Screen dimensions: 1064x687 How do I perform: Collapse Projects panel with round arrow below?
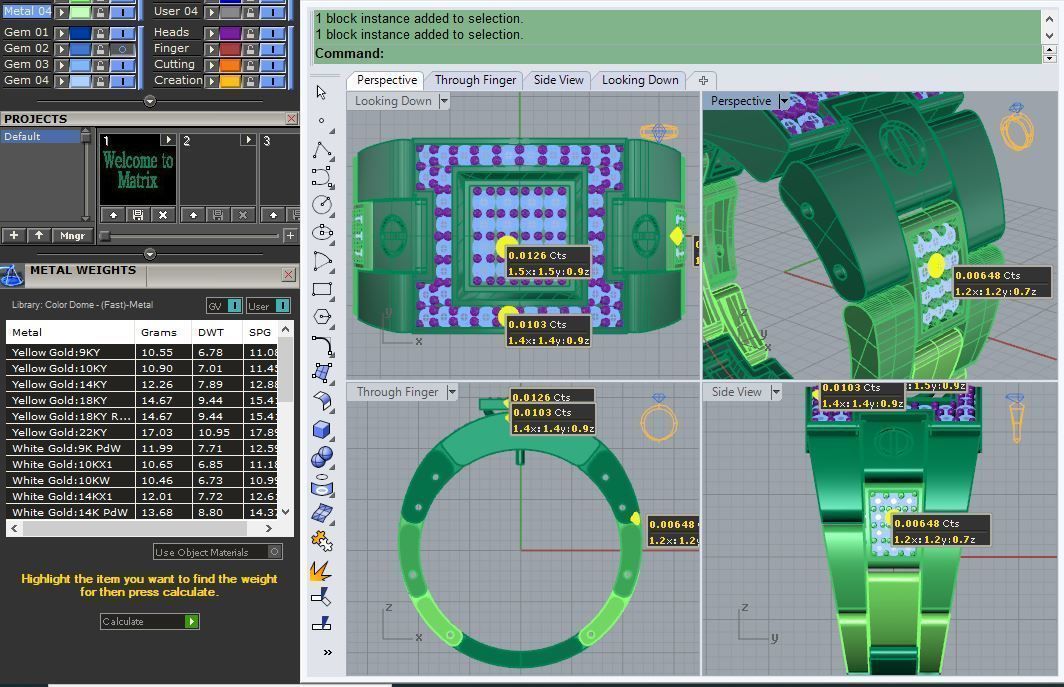point(150,255)
